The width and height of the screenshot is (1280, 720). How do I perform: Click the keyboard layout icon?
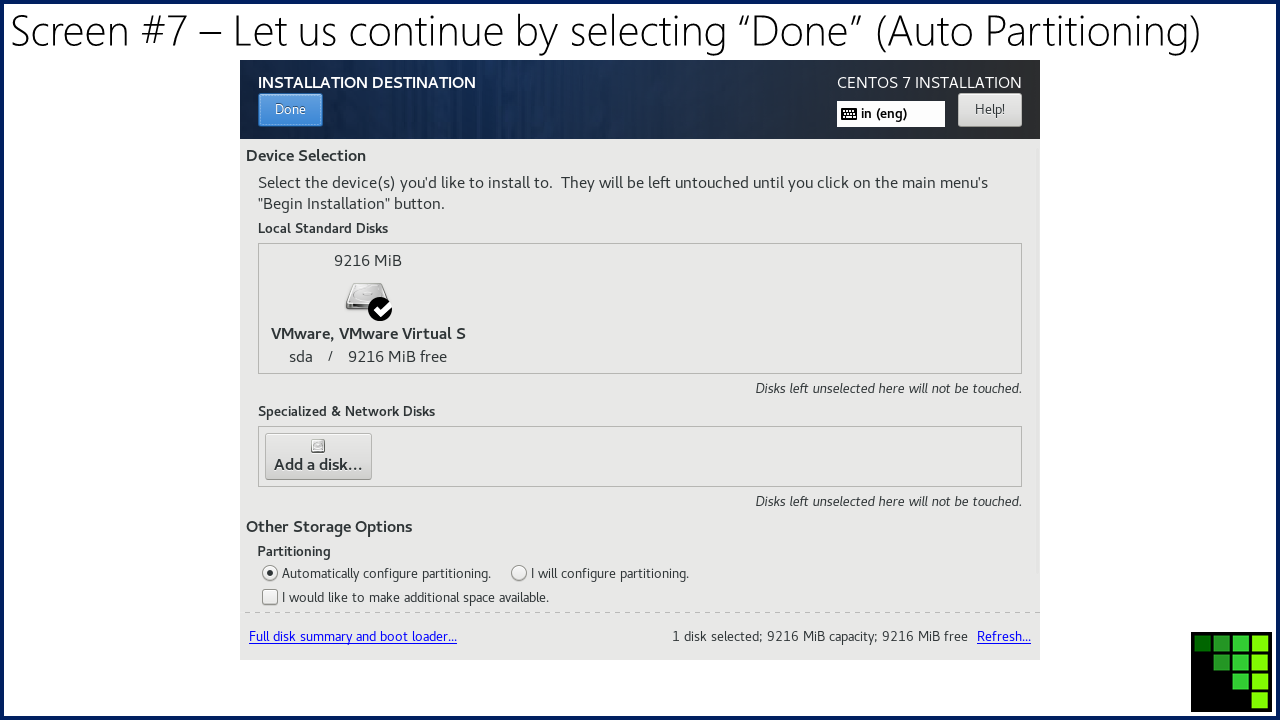point(849,114)
